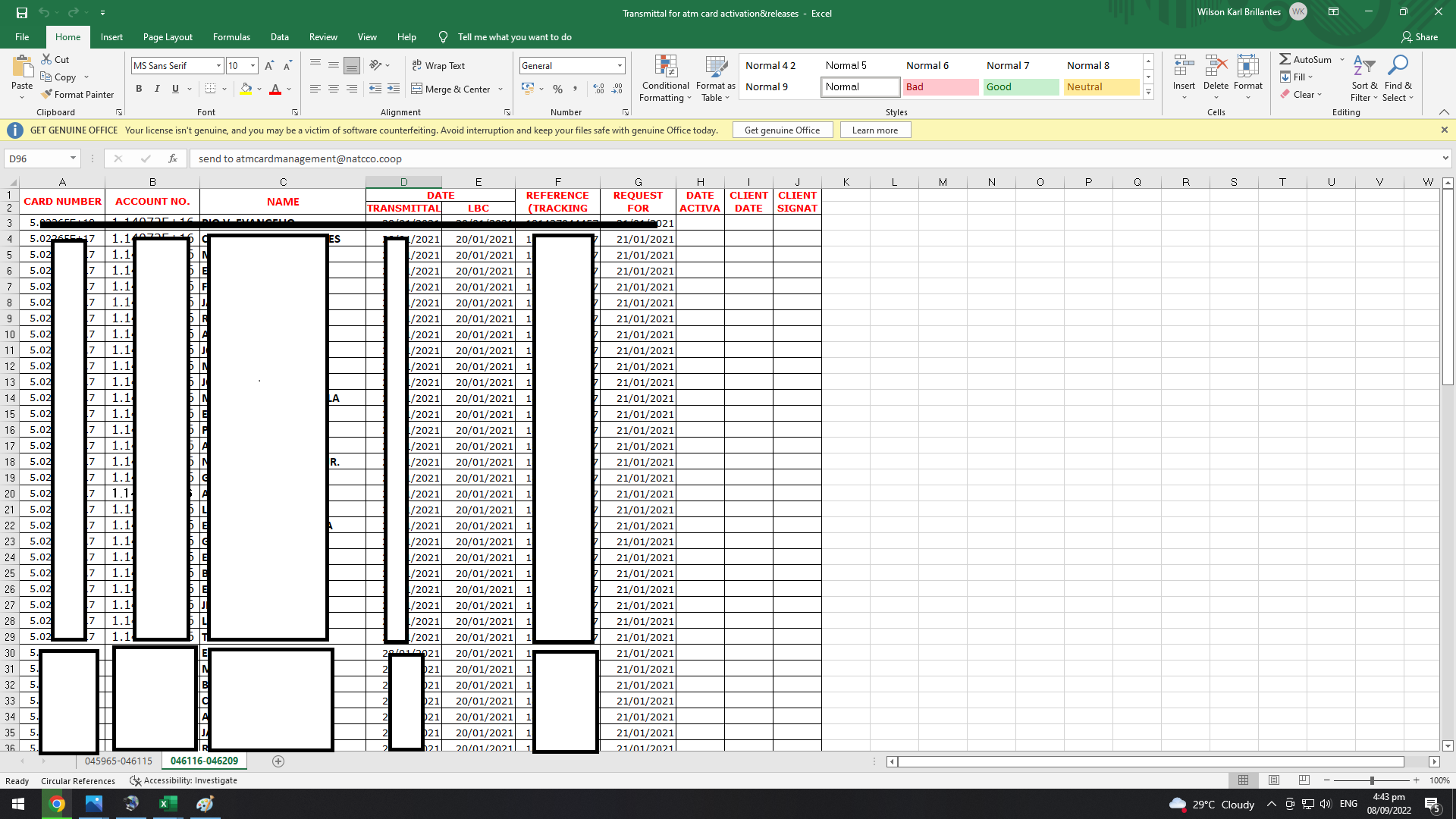Open the General number format dropdown
The image size is (1456, 819).
tap(620, 66)
